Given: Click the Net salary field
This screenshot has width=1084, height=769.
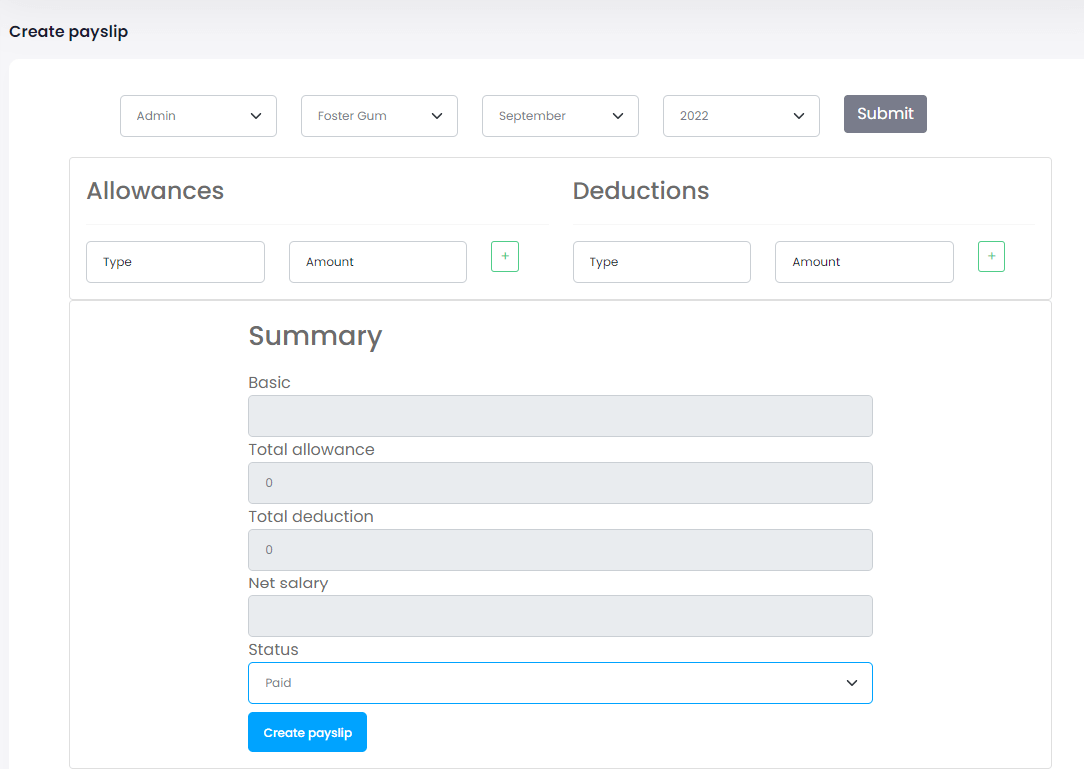Looking at the screenshot, I should 560,616.
